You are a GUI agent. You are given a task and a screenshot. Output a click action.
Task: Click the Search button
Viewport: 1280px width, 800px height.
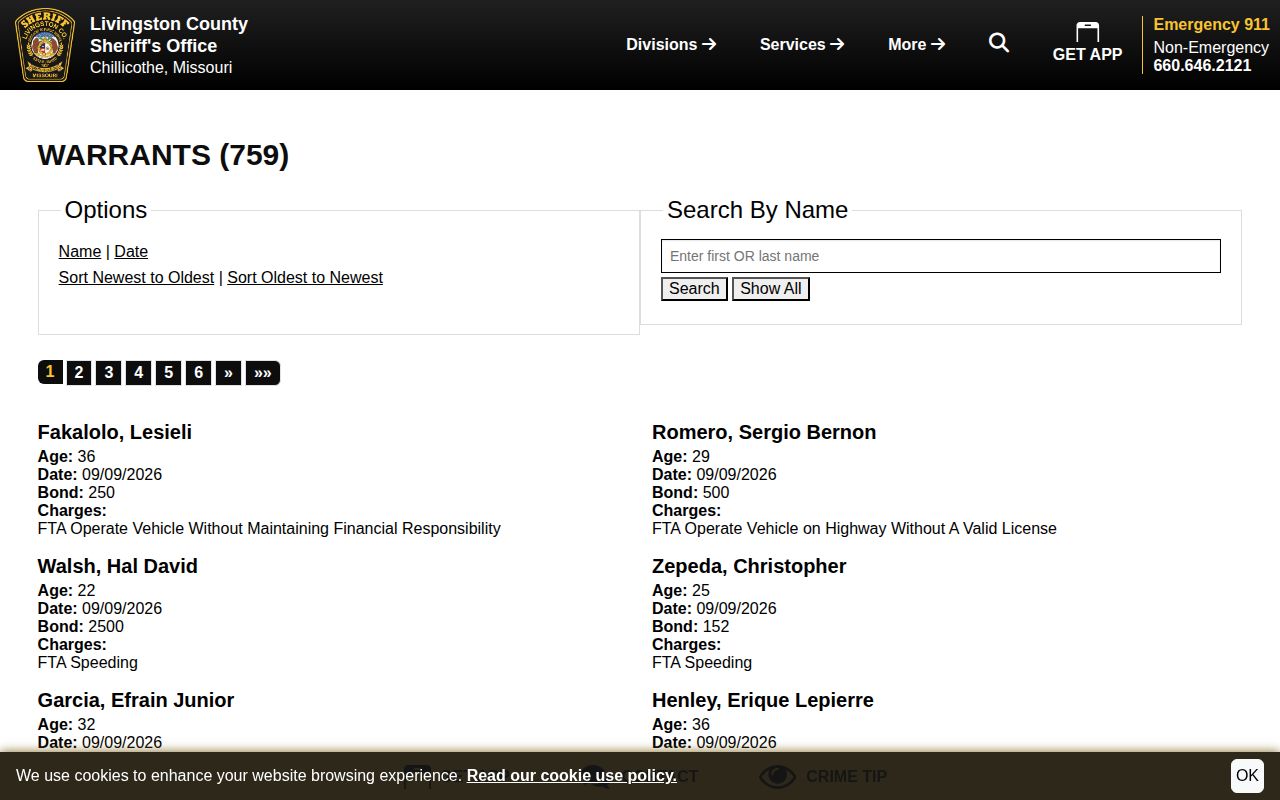click(694, 289)
